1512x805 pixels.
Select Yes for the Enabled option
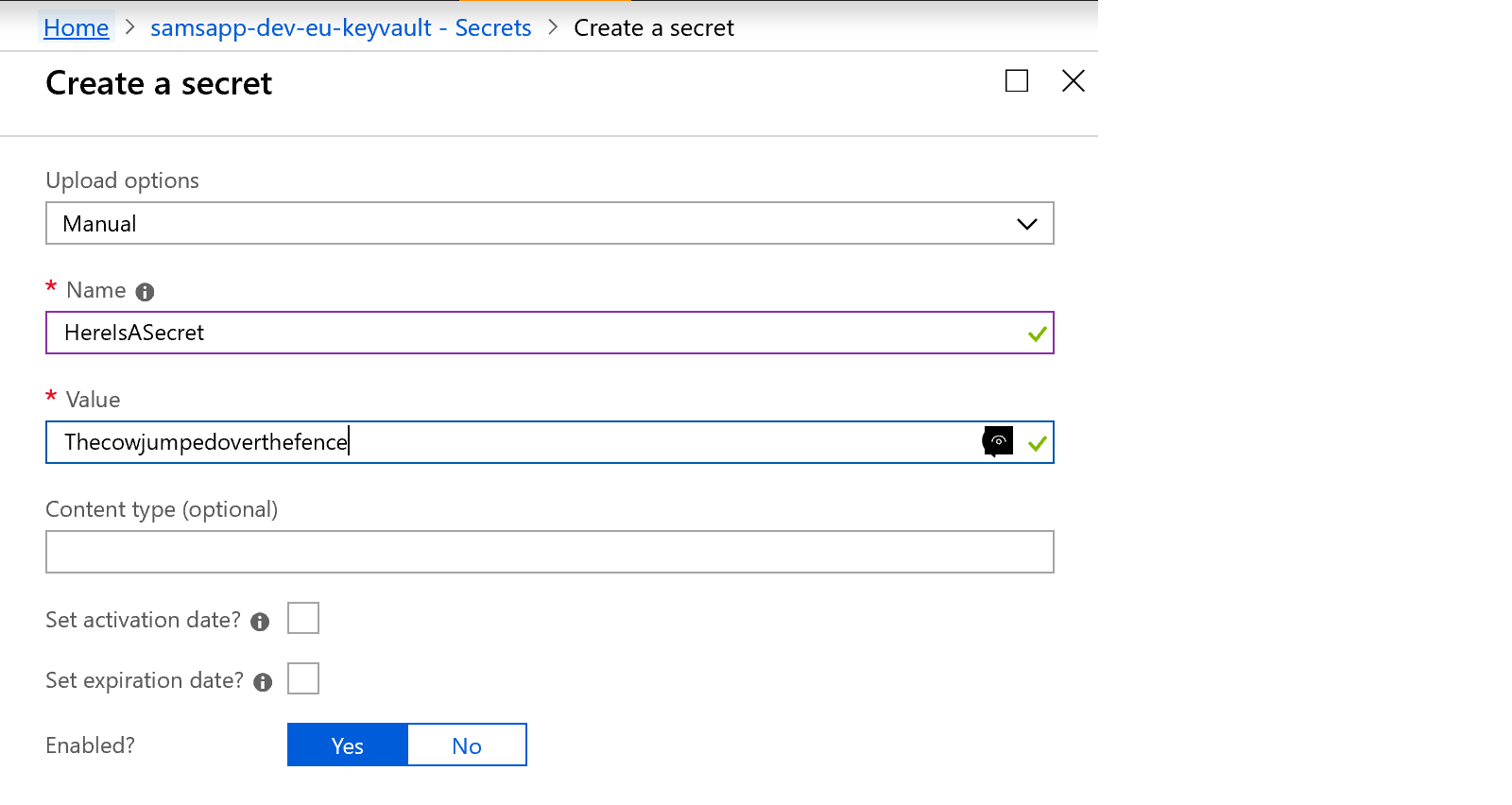(348, 745)
